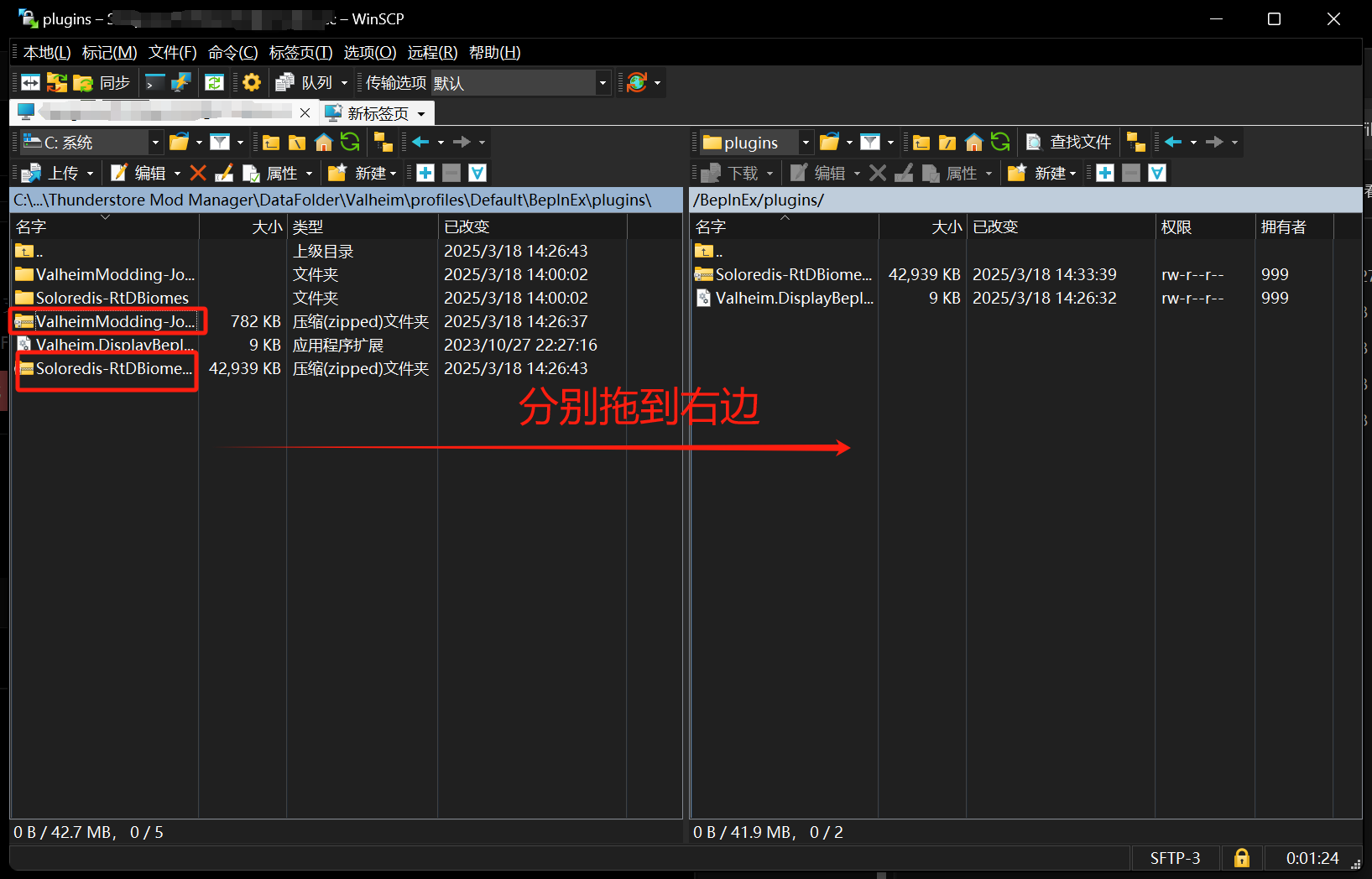Click the local panel open directory icon

click(x=179, y=143)
